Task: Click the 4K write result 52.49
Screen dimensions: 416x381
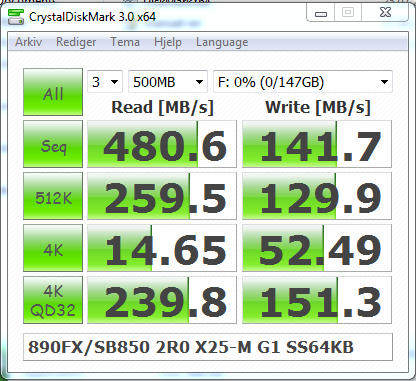Action: click(317, 248)
